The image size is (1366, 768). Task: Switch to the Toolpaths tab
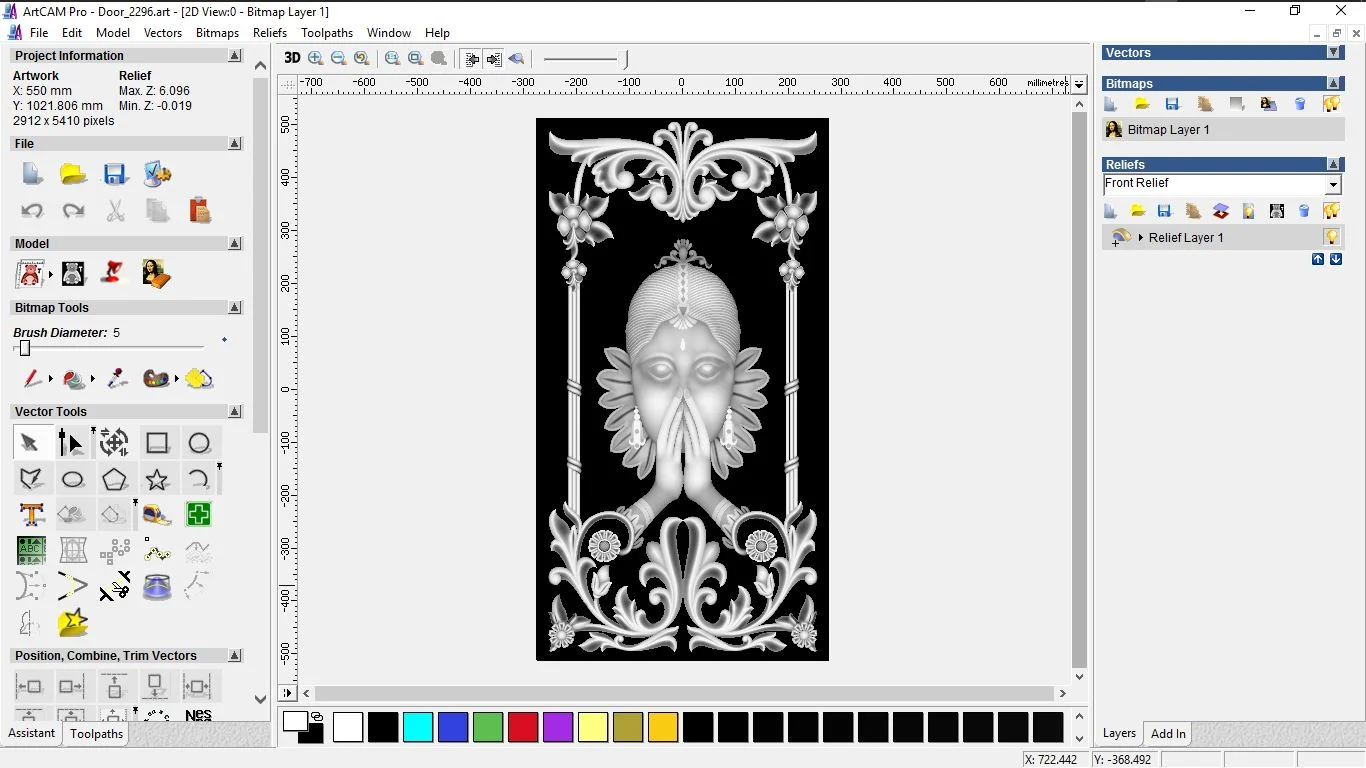96,734
